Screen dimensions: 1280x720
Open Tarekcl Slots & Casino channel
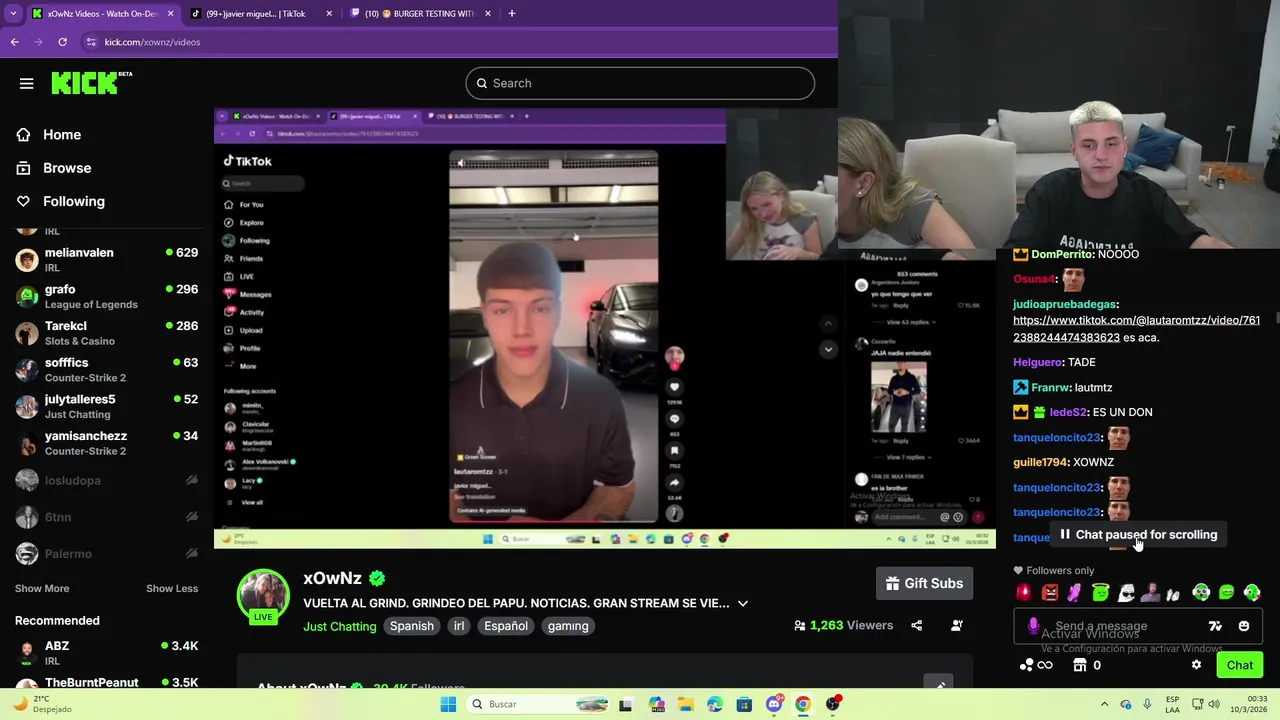(106, 333)
